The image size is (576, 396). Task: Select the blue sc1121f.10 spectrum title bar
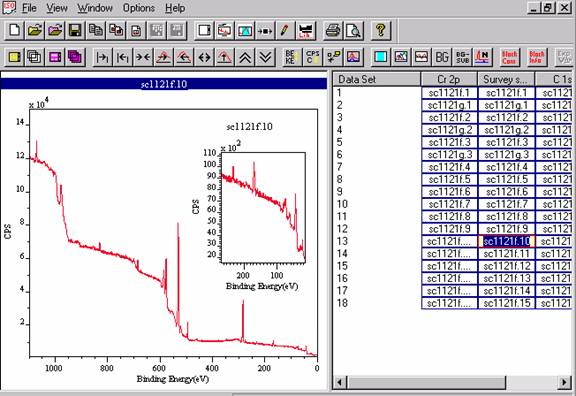pyautogui.click(x=164, y=84)
